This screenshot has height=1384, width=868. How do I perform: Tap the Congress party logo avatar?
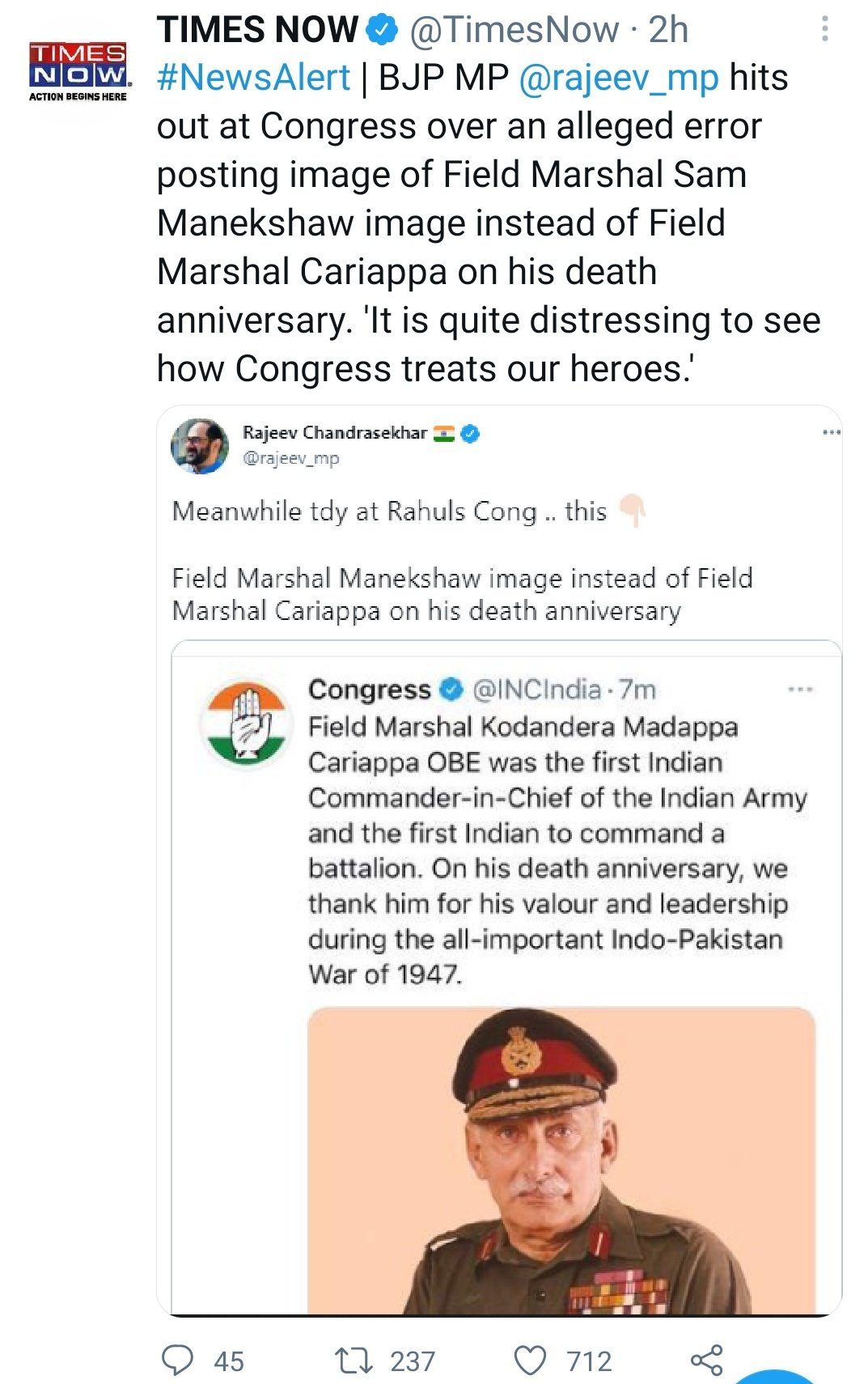click(244, 721)
